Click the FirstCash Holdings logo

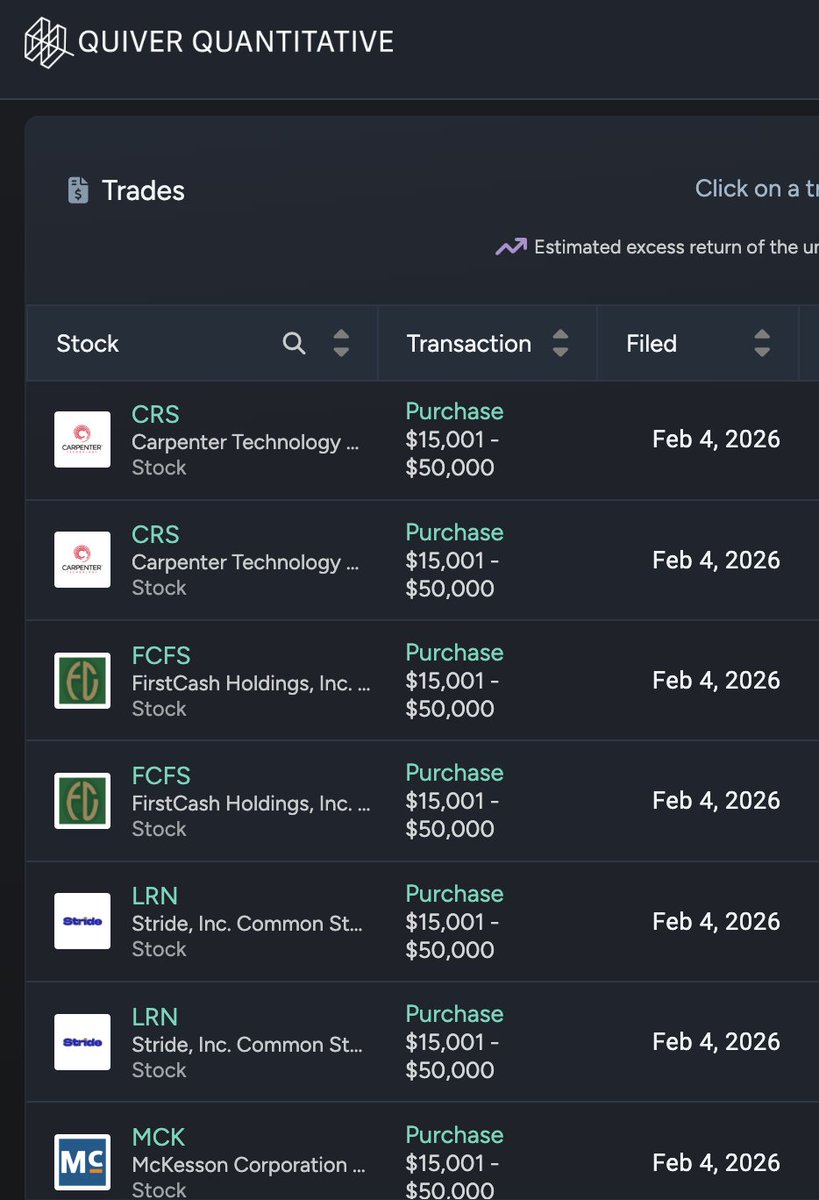click(81, 680)
